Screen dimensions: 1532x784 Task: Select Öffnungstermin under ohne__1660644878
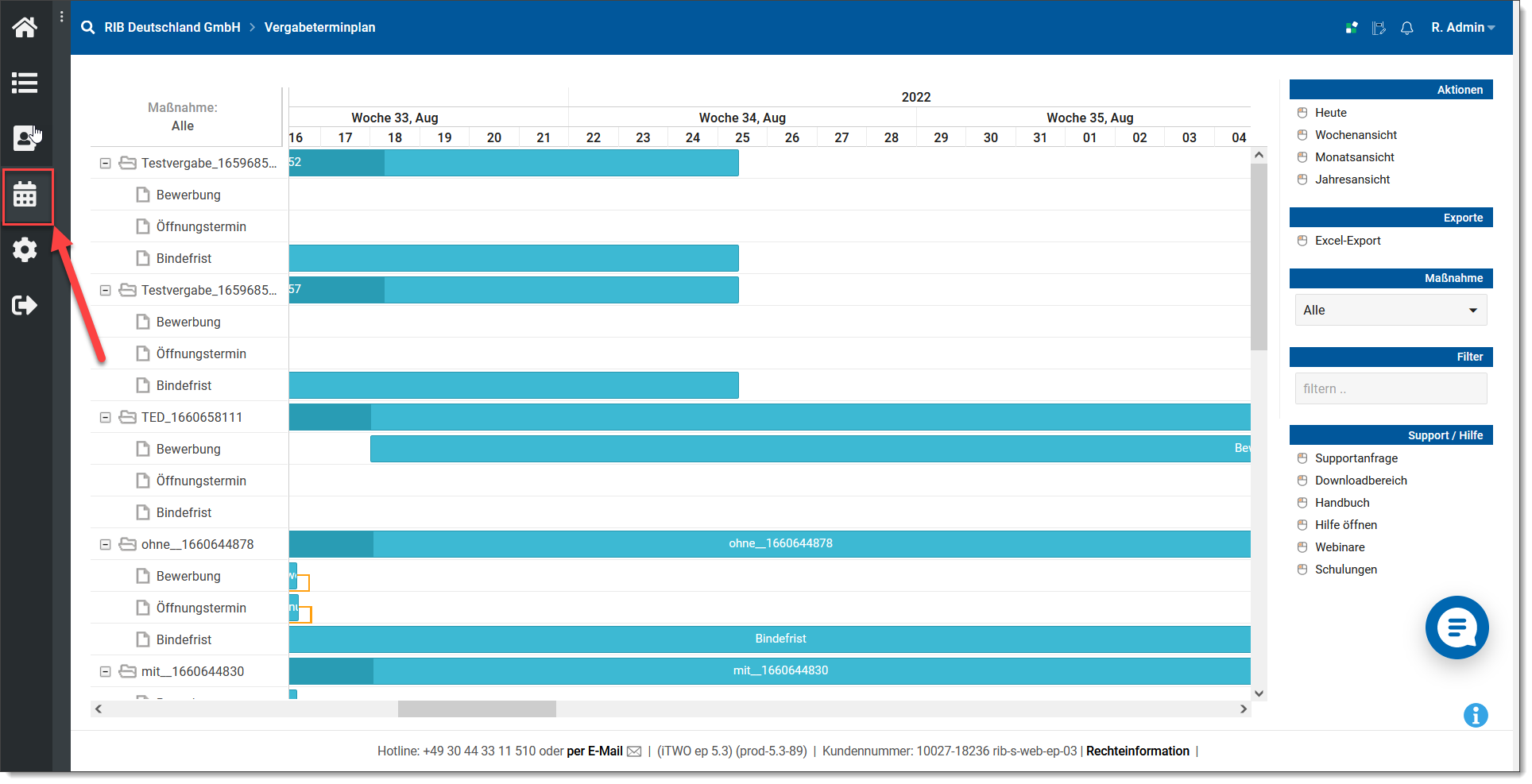[201, 608]
